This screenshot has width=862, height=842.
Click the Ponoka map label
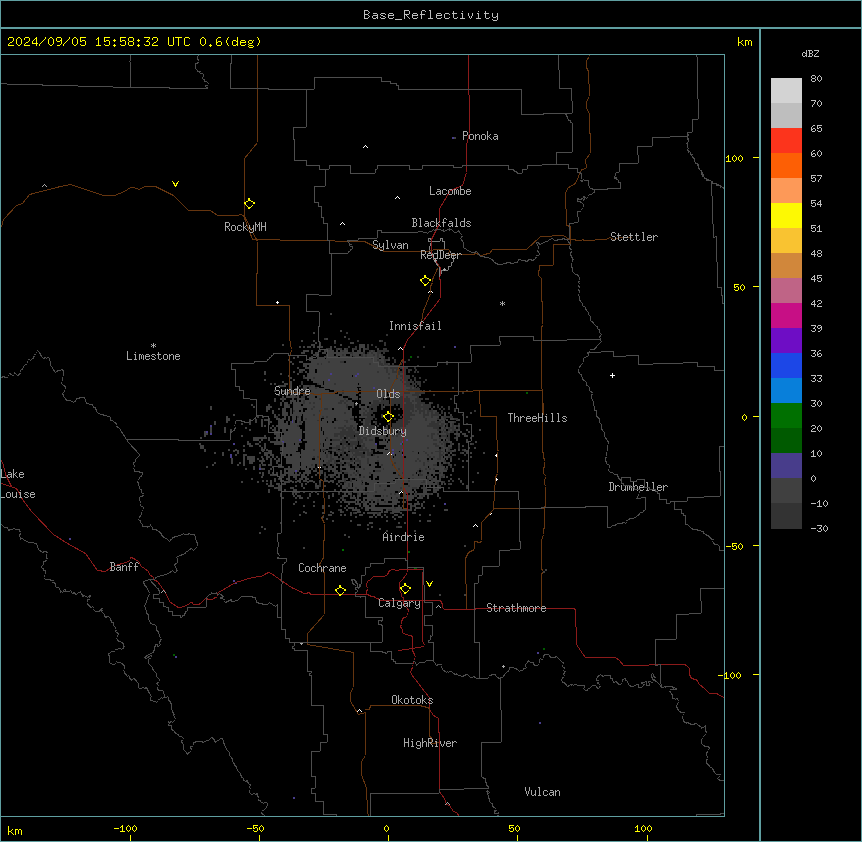point(480,136)
